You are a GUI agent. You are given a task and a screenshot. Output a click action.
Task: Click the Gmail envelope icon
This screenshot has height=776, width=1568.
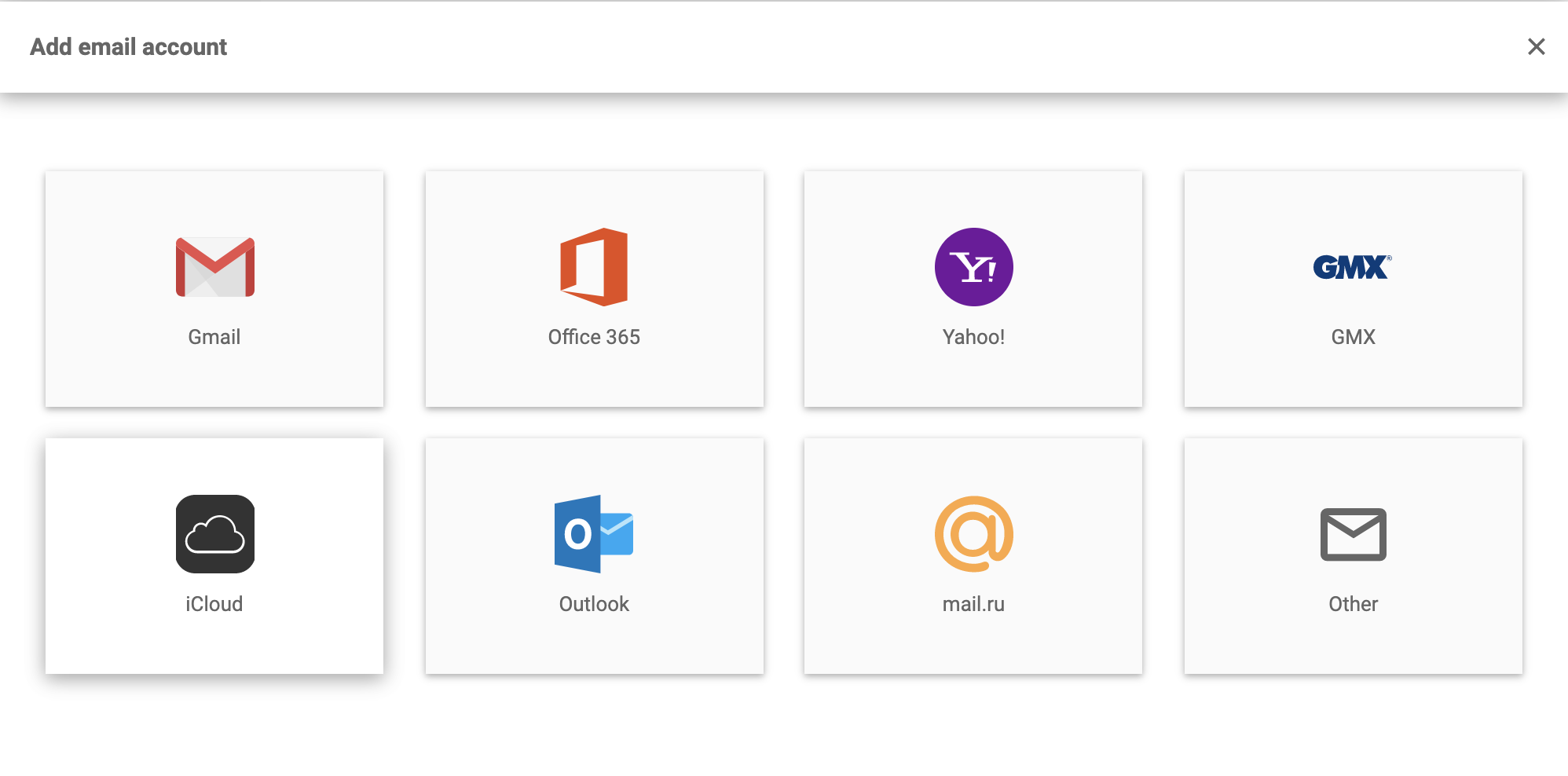pyautogui.click(x=214, y=267)
